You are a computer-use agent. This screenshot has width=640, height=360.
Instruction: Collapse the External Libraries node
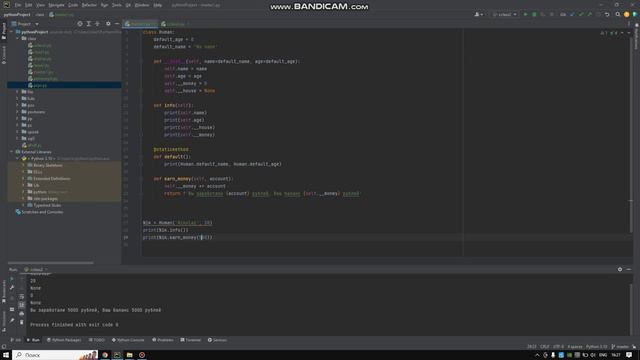[12, 152]
